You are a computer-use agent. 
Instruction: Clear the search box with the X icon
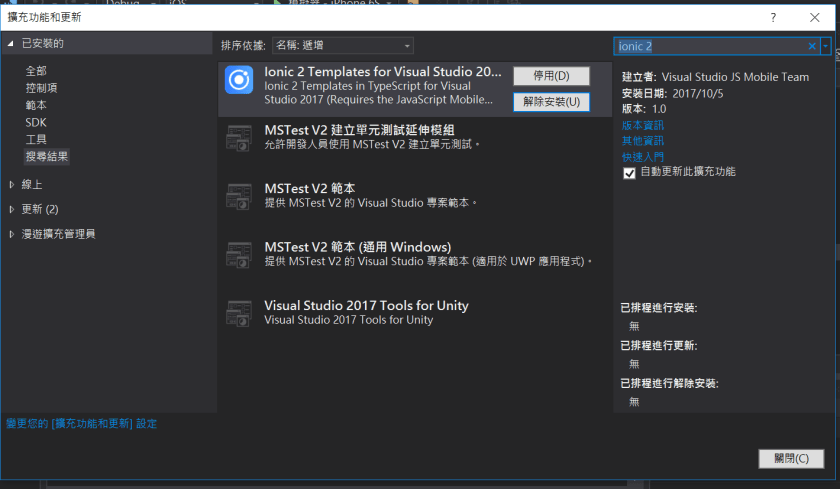tap(812, 46)
